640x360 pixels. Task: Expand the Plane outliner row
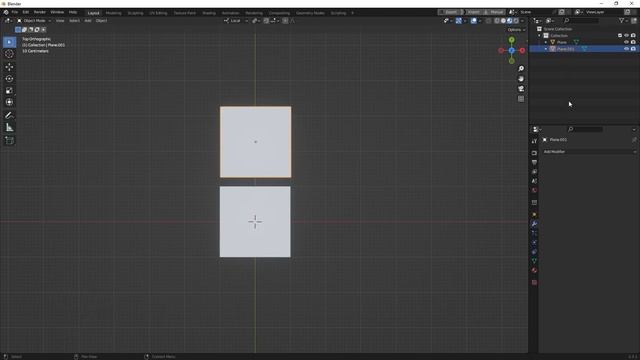pyautogui.click(x=546, y=42)
